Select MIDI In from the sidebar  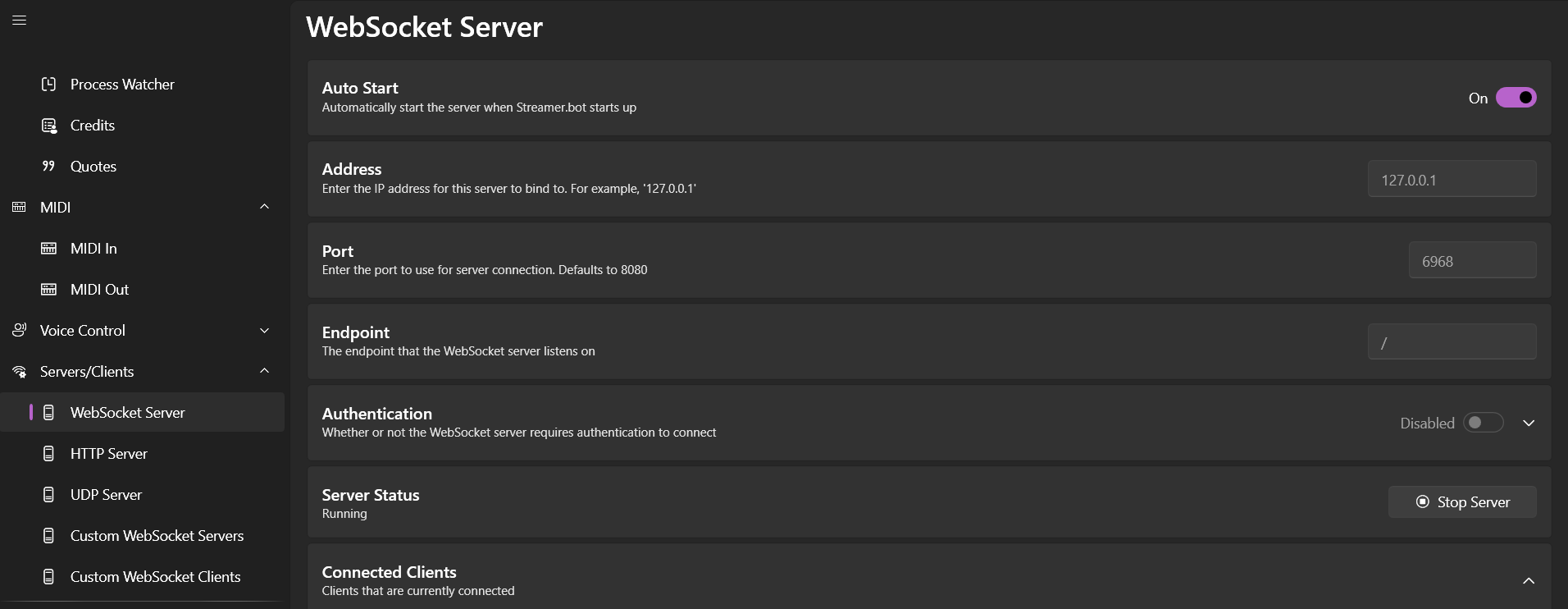pyautogui.click(x=143, y=249)
